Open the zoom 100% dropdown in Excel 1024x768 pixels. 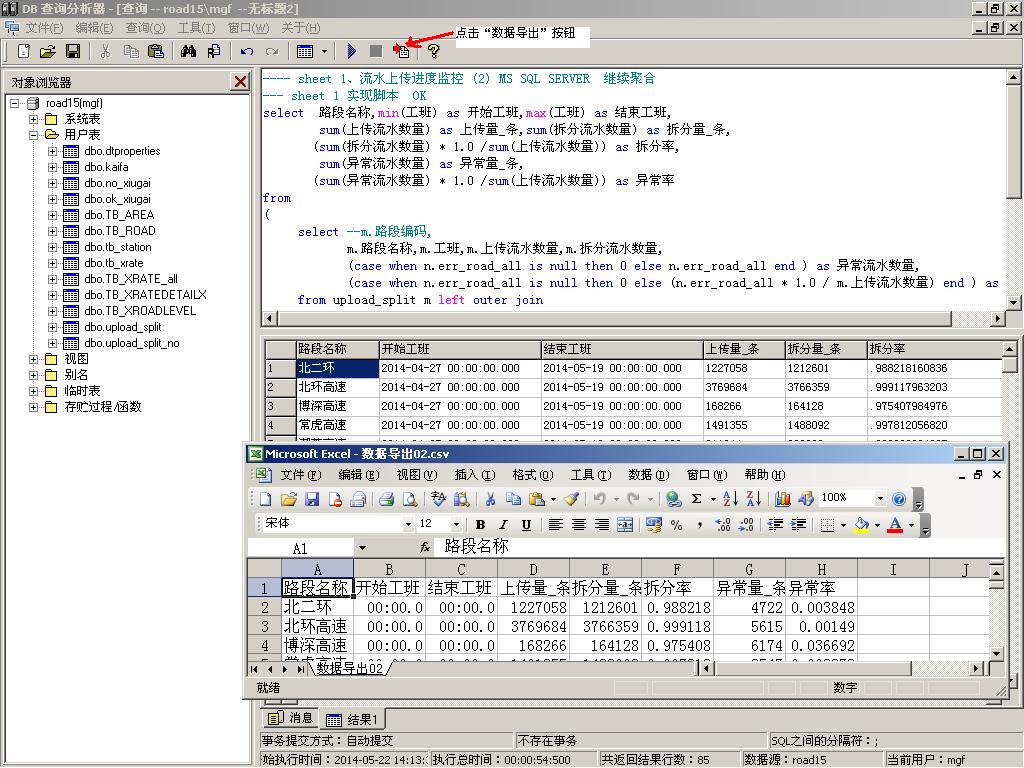coord(880,499)
